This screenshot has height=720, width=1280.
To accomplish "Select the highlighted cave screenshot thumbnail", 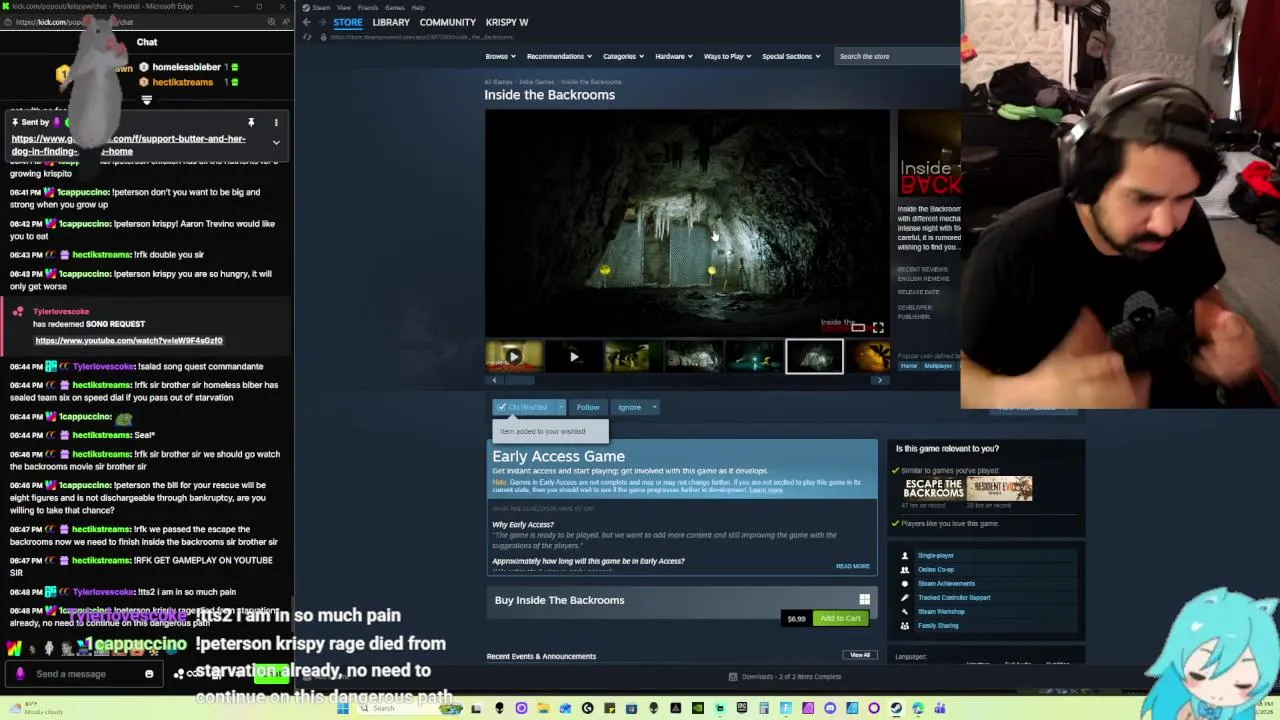I will (x=814, y=356).
